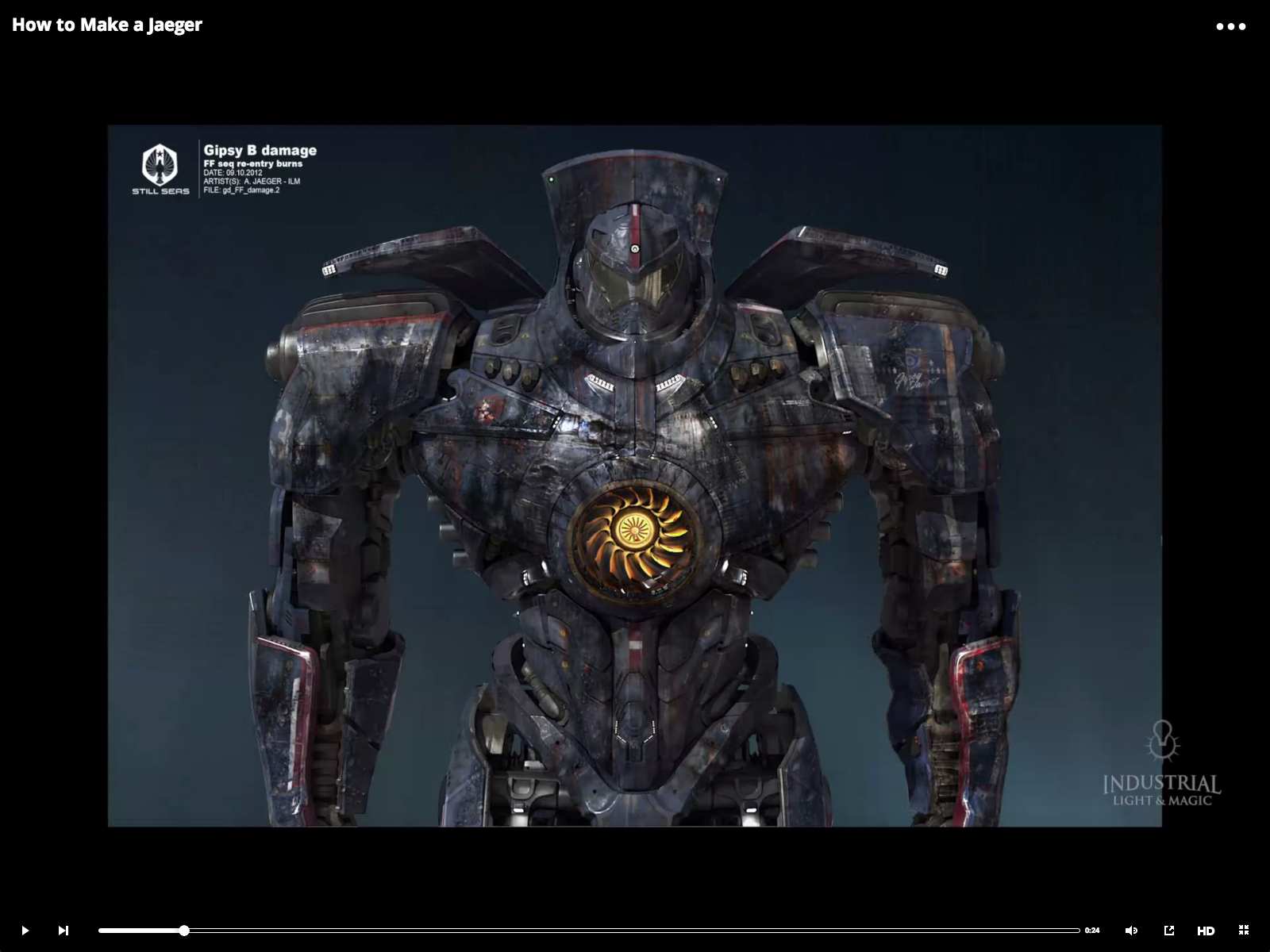
Task: Click the Play button to start playback
Action: [24, 930]
